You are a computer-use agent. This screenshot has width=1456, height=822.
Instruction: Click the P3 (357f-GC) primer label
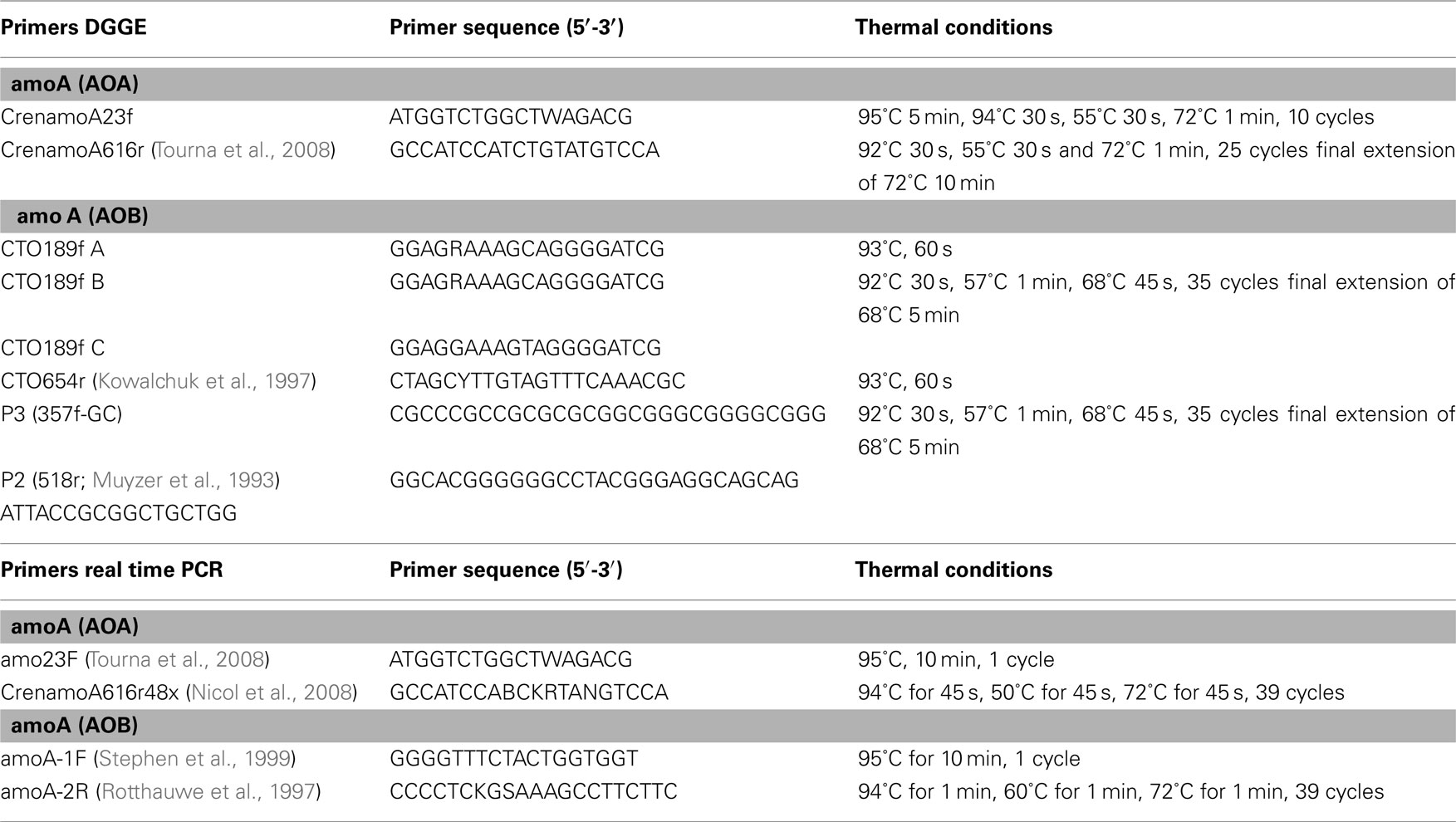click(x=61, y=414)
